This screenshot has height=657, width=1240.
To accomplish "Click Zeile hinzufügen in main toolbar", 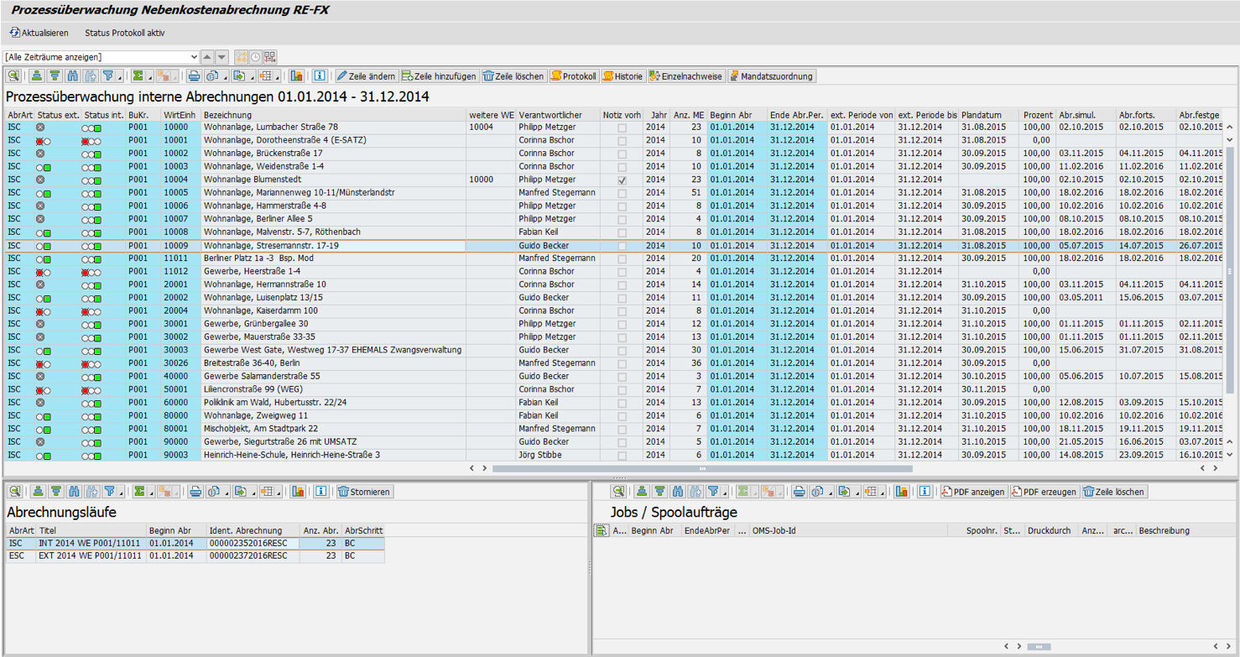I will coord(438,76).
